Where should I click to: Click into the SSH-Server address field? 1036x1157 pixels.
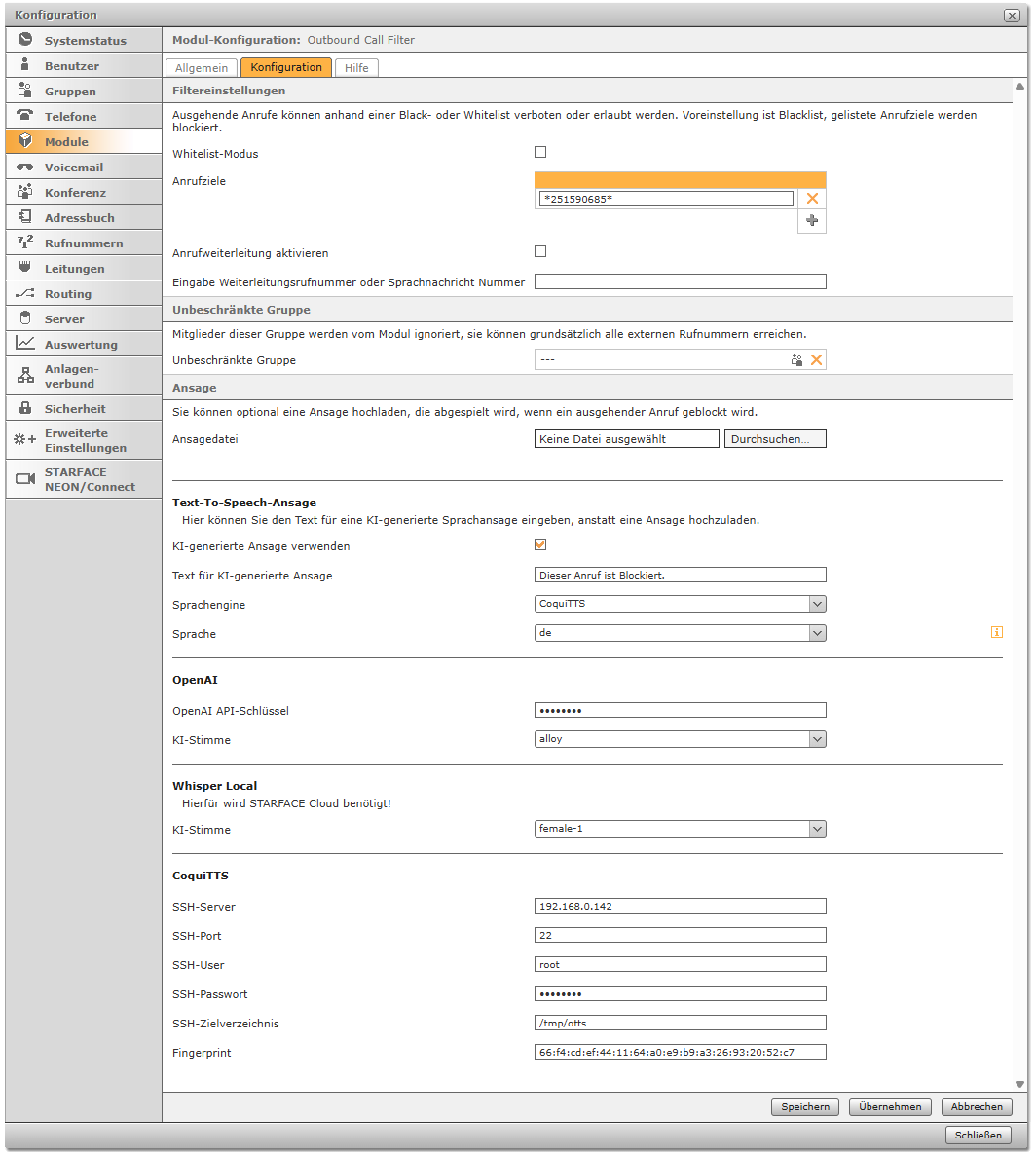click(x=680, y=906)
